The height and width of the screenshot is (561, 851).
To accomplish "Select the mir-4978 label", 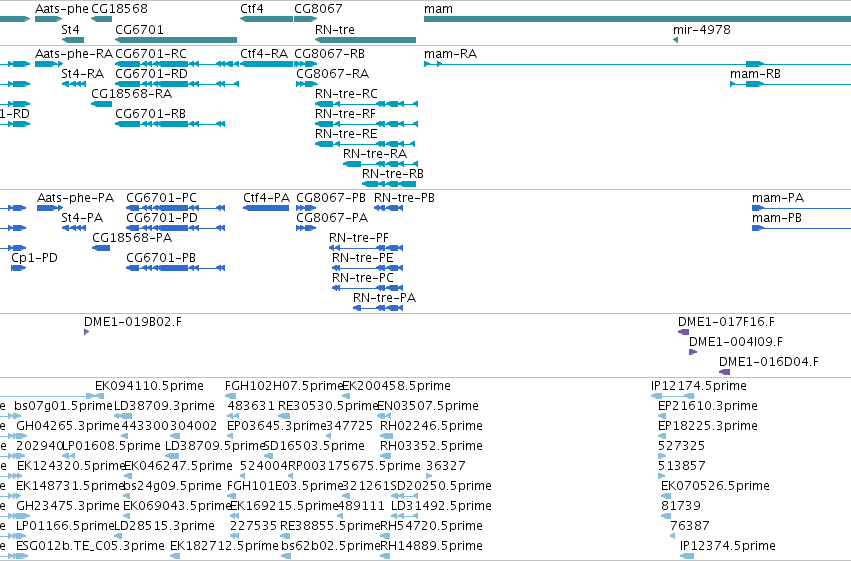I will click(x=702, y=30).
